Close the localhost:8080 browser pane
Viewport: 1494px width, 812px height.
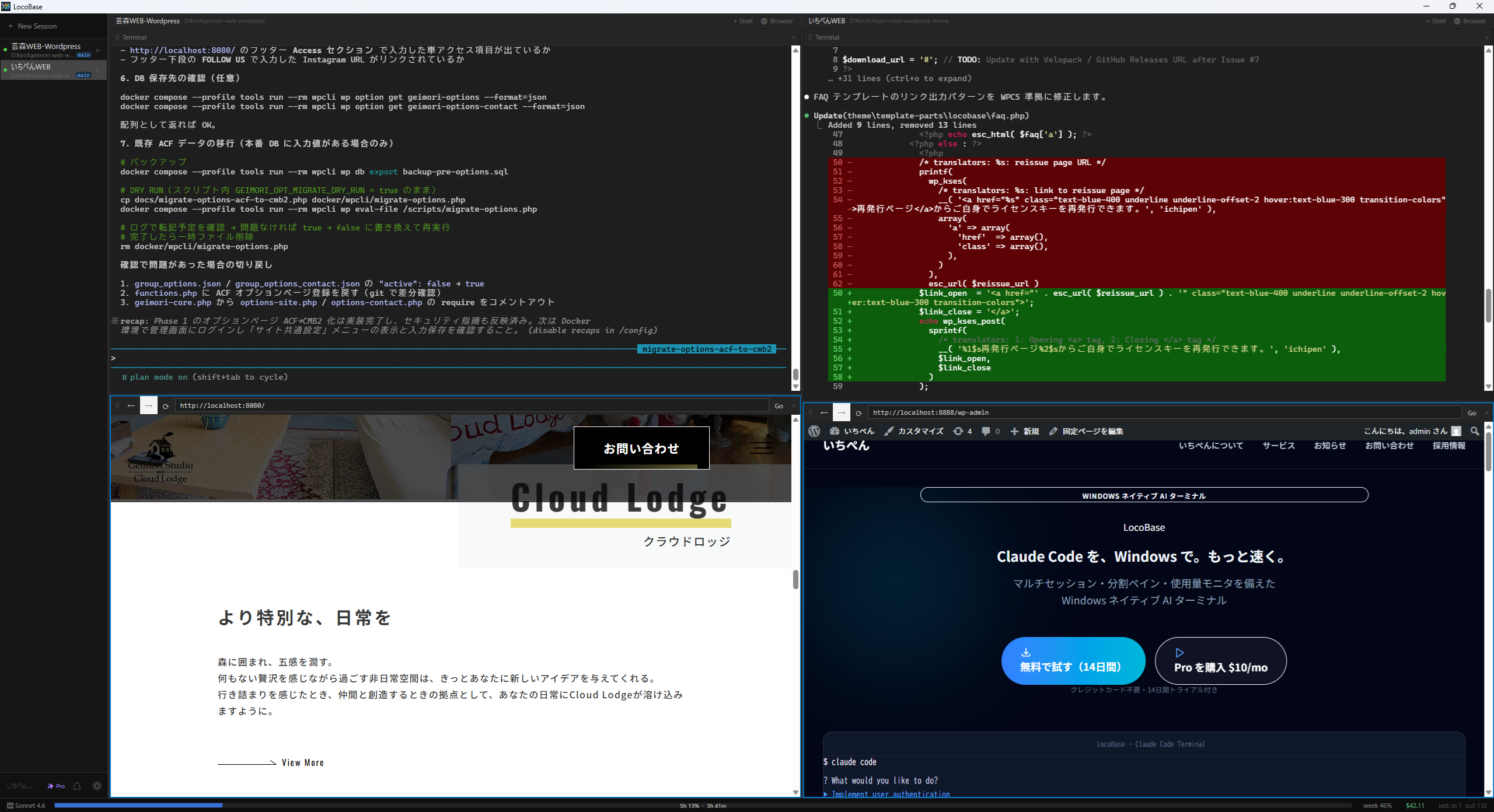793,405
